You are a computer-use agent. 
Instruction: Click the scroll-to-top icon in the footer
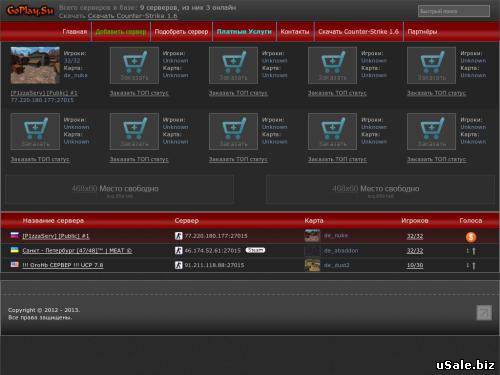pyautogui.click(x=484, y=313)
